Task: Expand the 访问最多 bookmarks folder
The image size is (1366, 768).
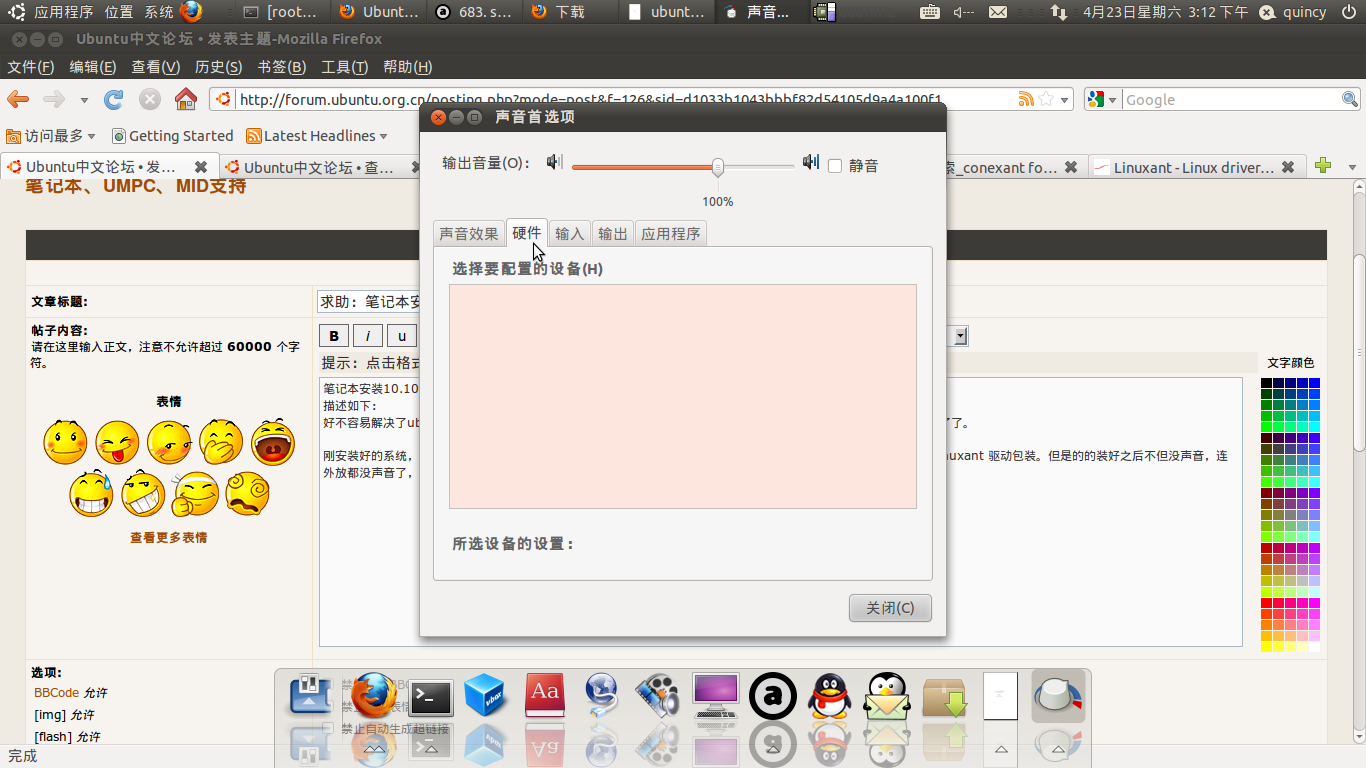Action: 51,136
